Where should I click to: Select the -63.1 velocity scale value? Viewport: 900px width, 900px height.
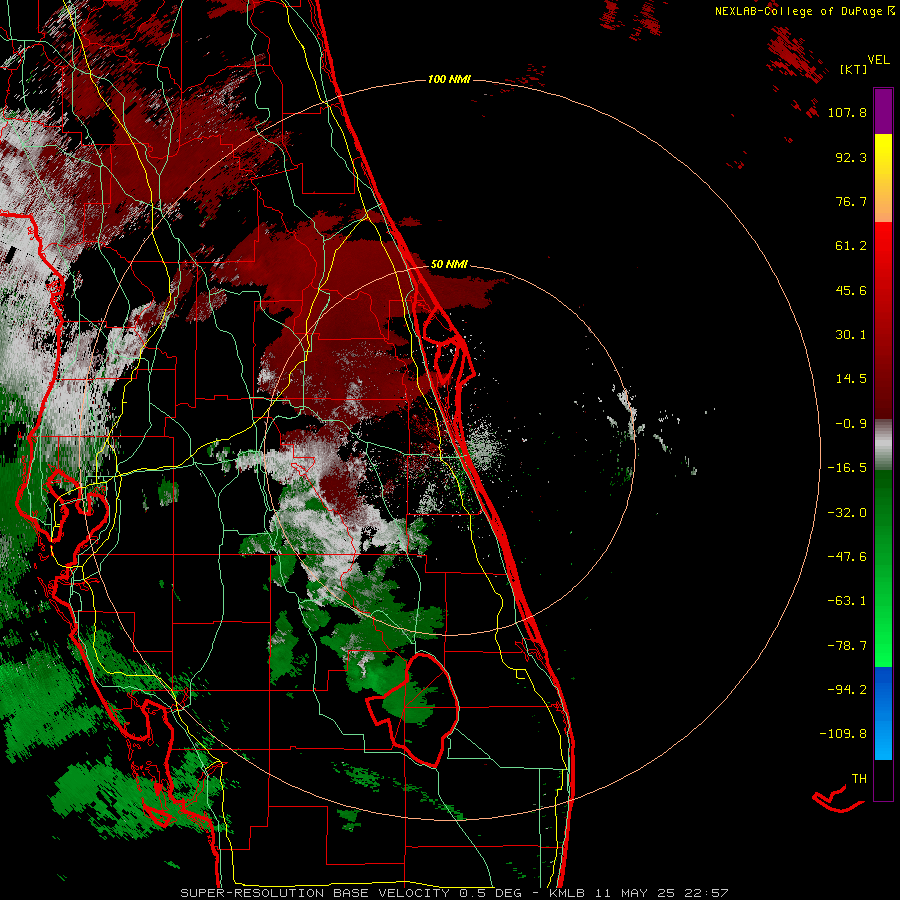tap(847, 601)
